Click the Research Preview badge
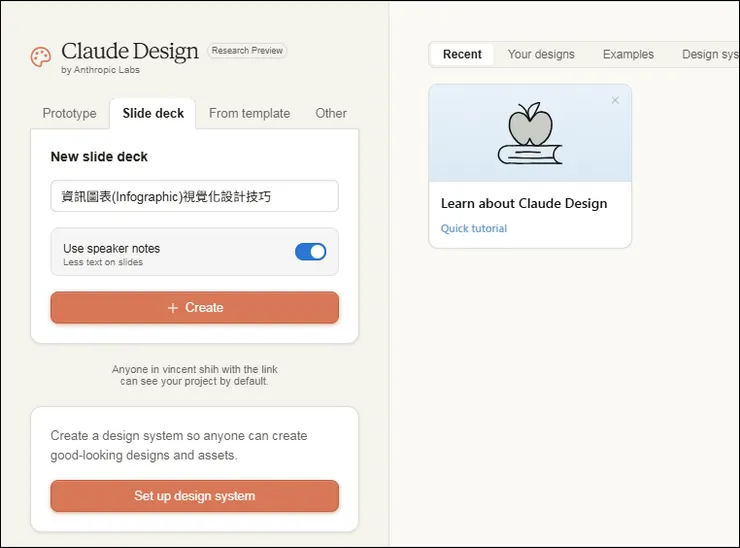Image resolution: width=740 pixels, height=548 pixels. tap(247, 51)
